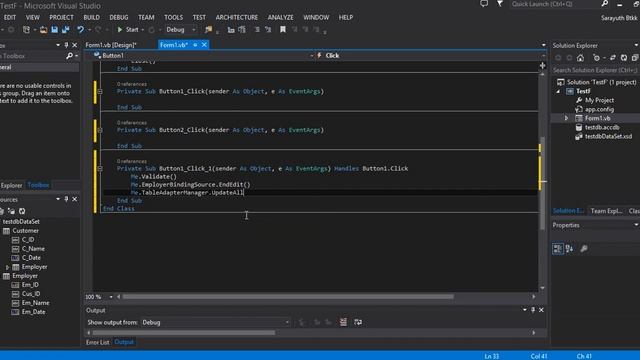
Task: Click the editor vertical scrollbar
Action: click(x=542, y=182)
